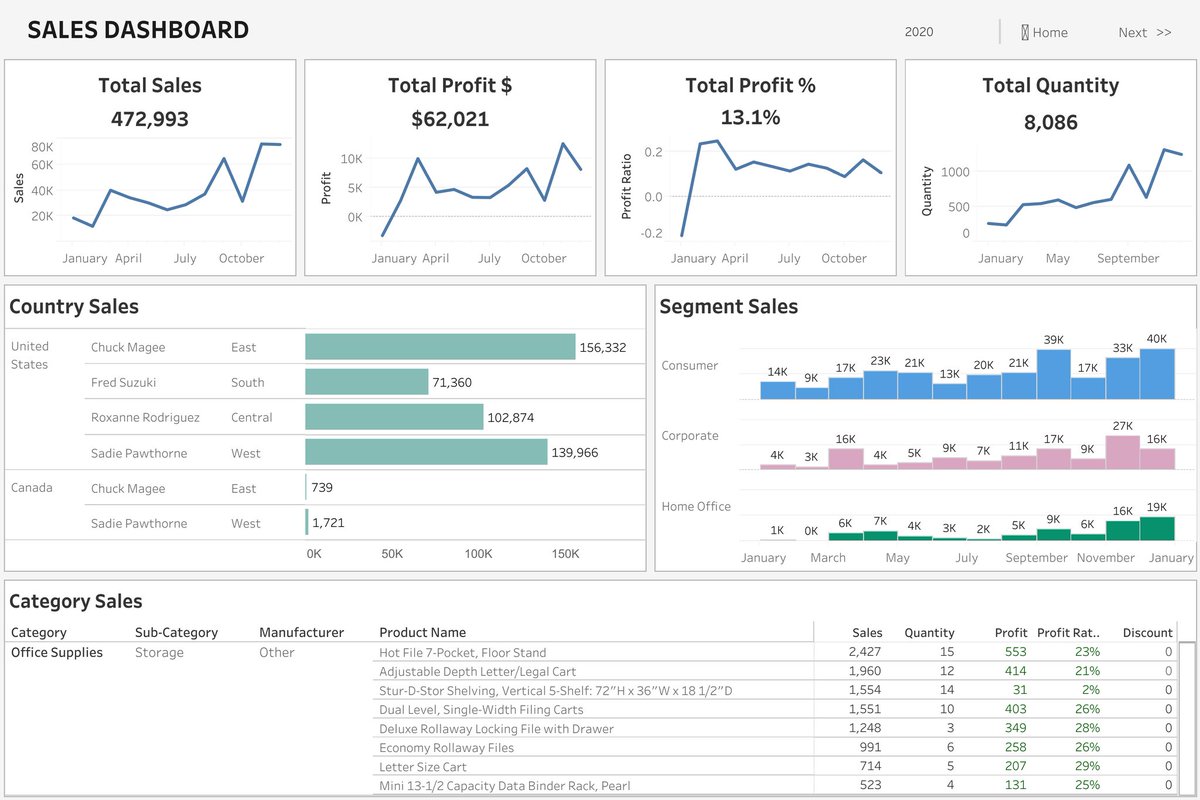Select the Consumer 40K bar
This screenshot has width=1200, height=800.
pyautogui.click(x=1157, y=373)
